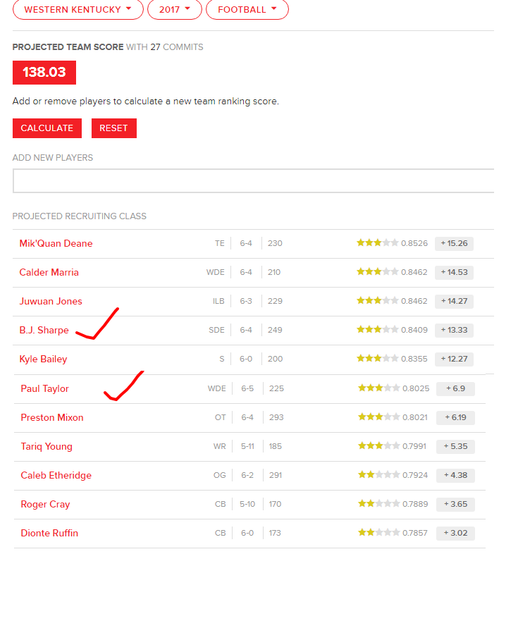Click the + 5.35 score badge
This screenshot has width=506, height=640.
click(x=455, y=447)
